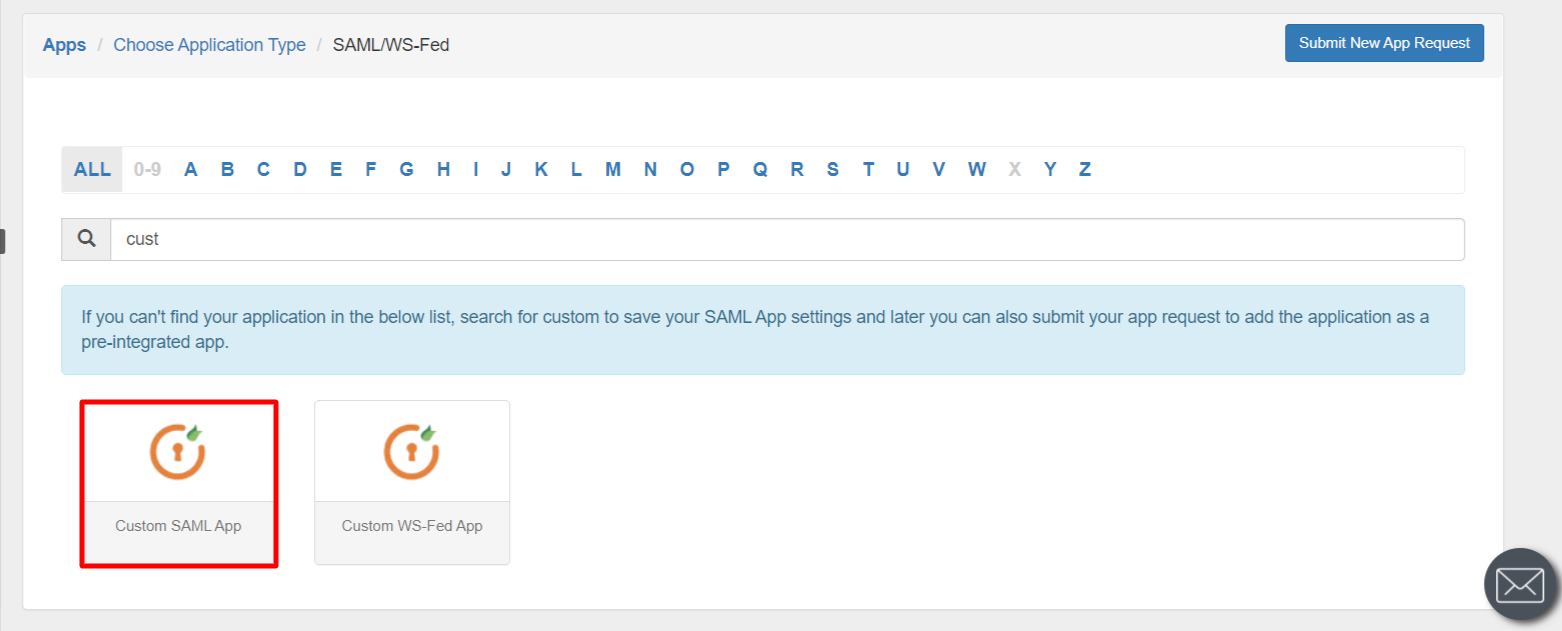
Task: Filter apps by letter Q
Action: 760,169
